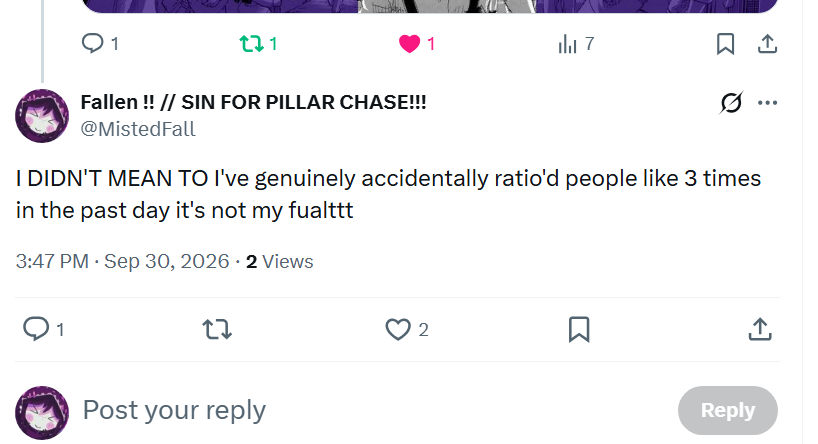Undo the green retweet on the parent tweet
Screen dimensions: 818x444
[x=251, y=44]
